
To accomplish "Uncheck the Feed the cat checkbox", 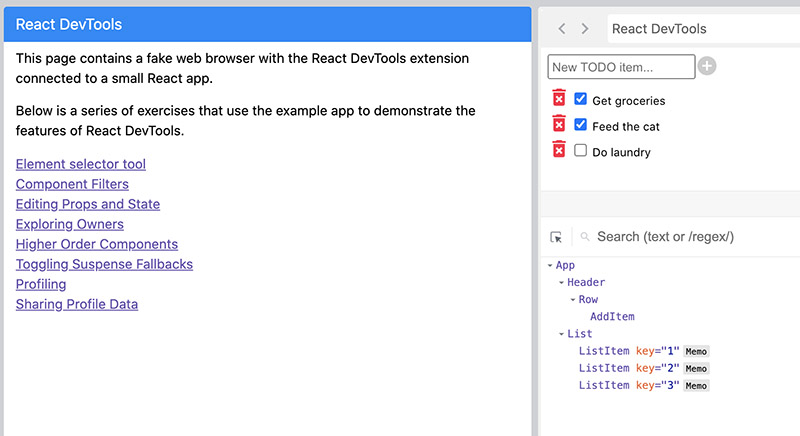I will point(581,124).
